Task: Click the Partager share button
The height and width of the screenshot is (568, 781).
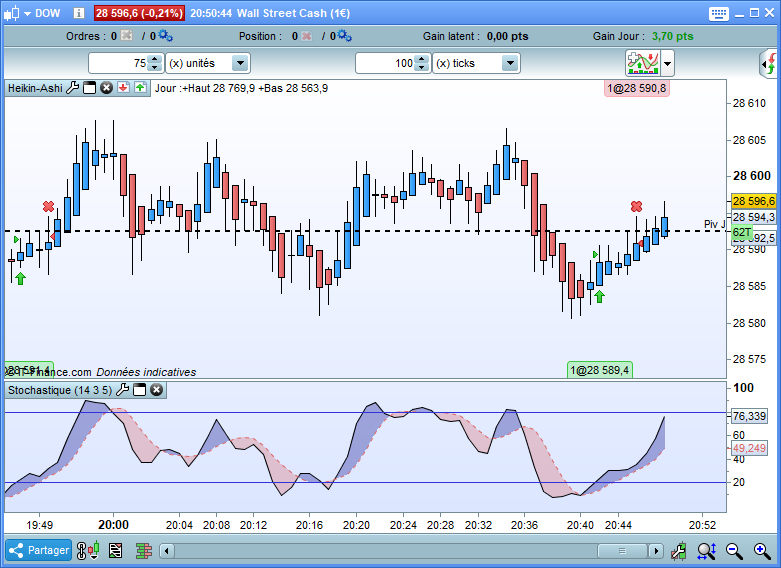Action: click(x=39, y=551)
